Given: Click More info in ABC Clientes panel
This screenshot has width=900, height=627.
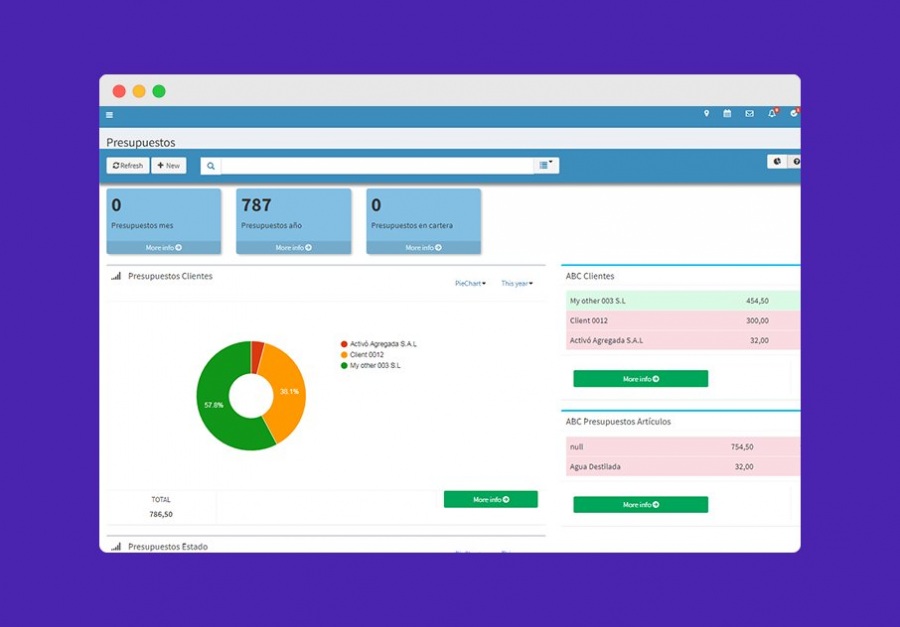Looking at the screenshot, I should 641,379.
